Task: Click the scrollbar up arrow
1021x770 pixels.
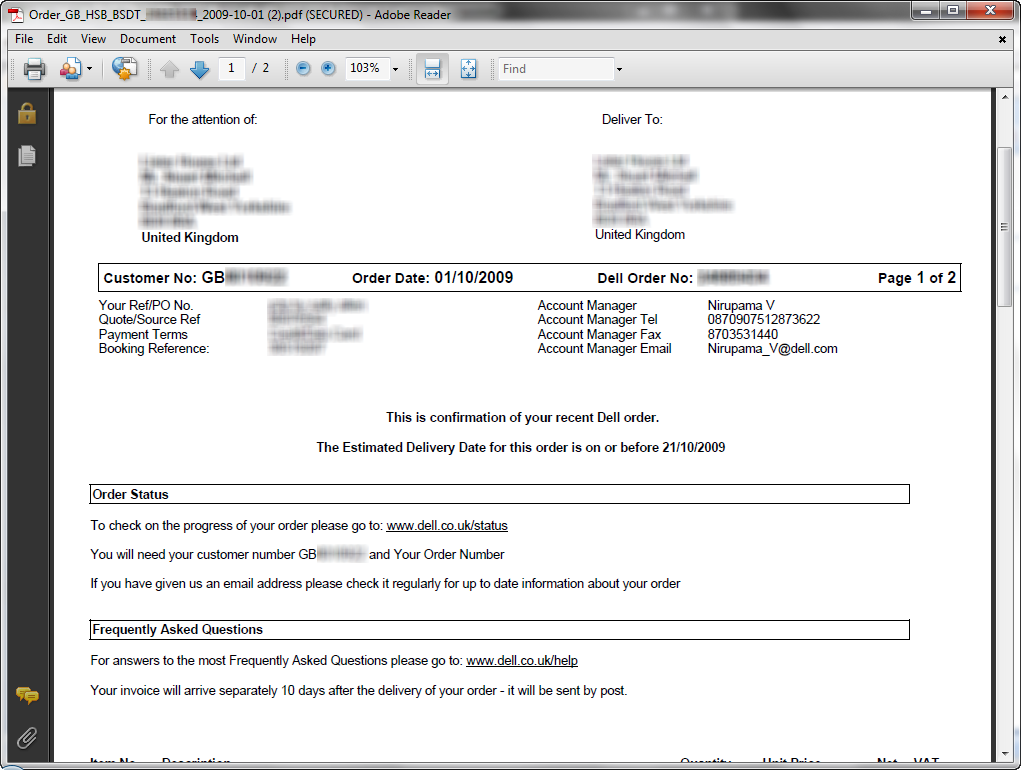Action: click(1005, 97)
